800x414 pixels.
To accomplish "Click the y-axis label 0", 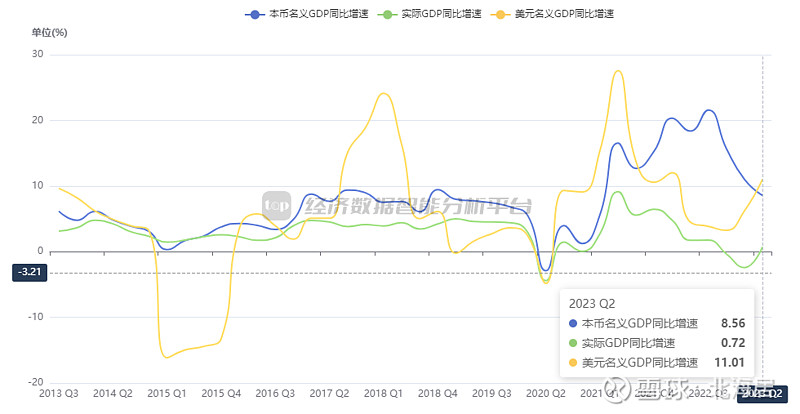I will pyautogui.click(x=40, y=251).
